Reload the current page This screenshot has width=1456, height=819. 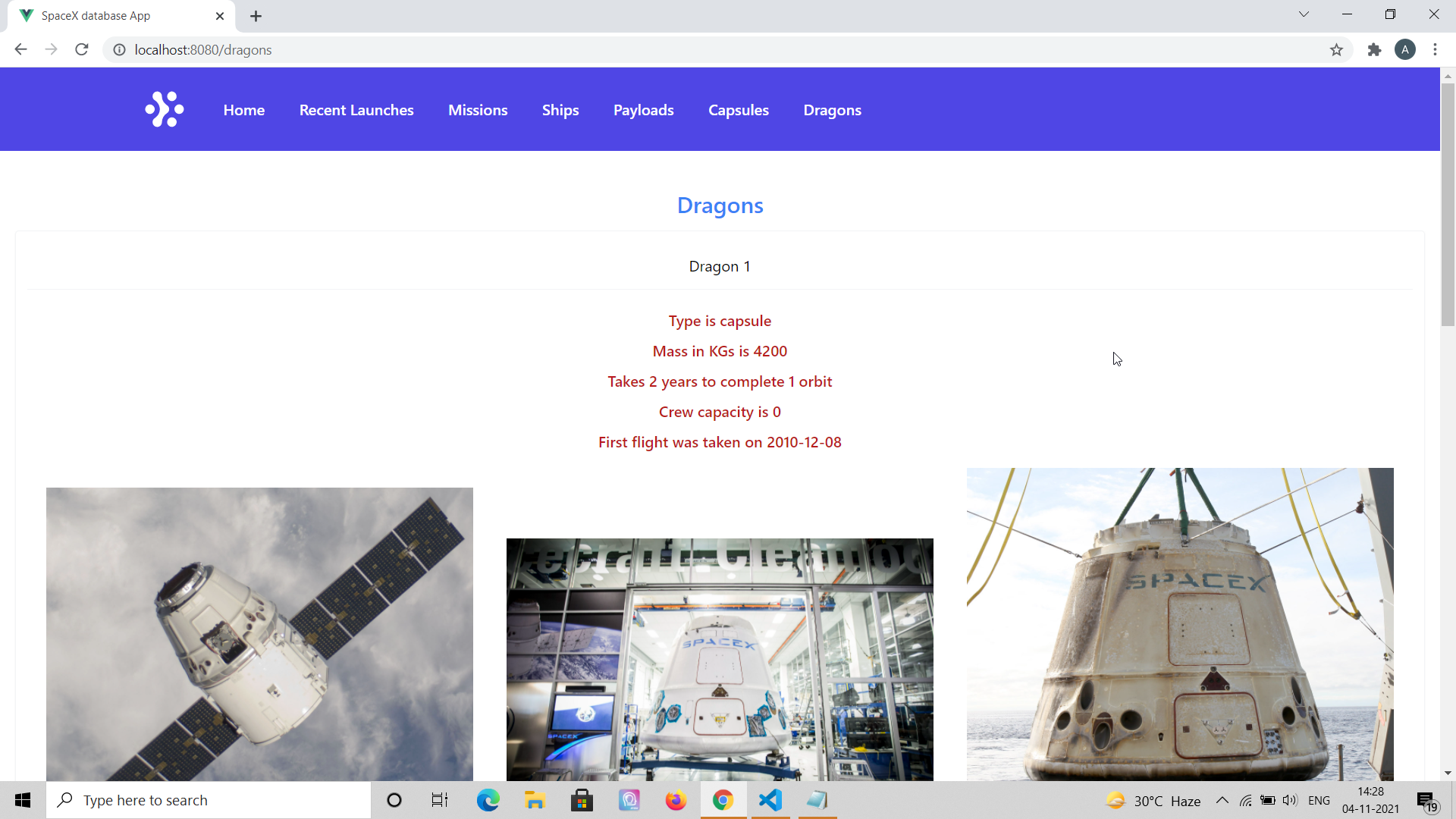[x=82, y=50]
